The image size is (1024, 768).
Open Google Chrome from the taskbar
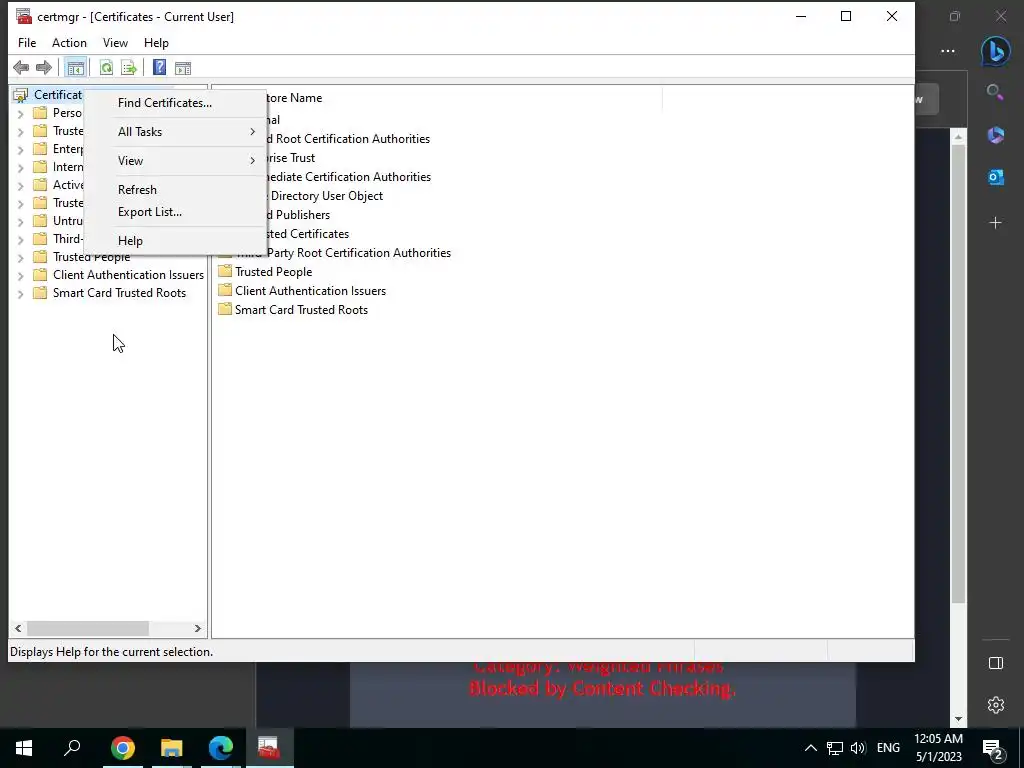[x=123, y=748]
